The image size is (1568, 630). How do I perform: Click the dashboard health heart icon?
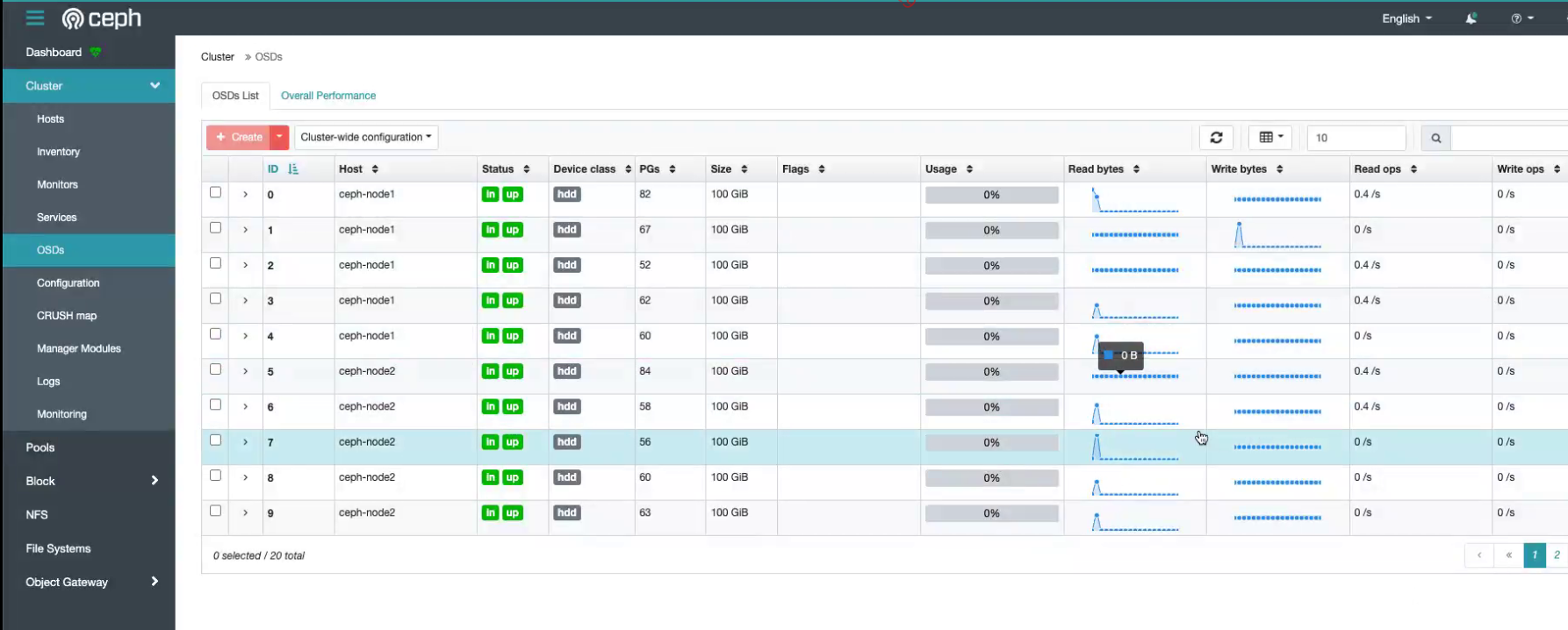[x=96, y=53]
